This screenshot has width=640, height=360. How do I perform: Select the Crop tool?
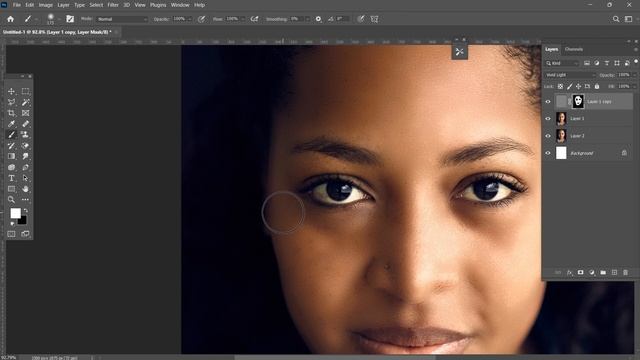[x=11, y=113]
